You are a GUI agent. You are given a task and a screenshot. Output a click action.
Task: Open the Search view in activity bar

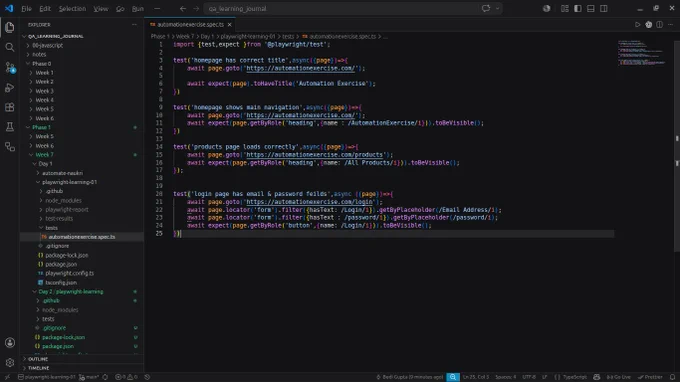pos(10,47)
